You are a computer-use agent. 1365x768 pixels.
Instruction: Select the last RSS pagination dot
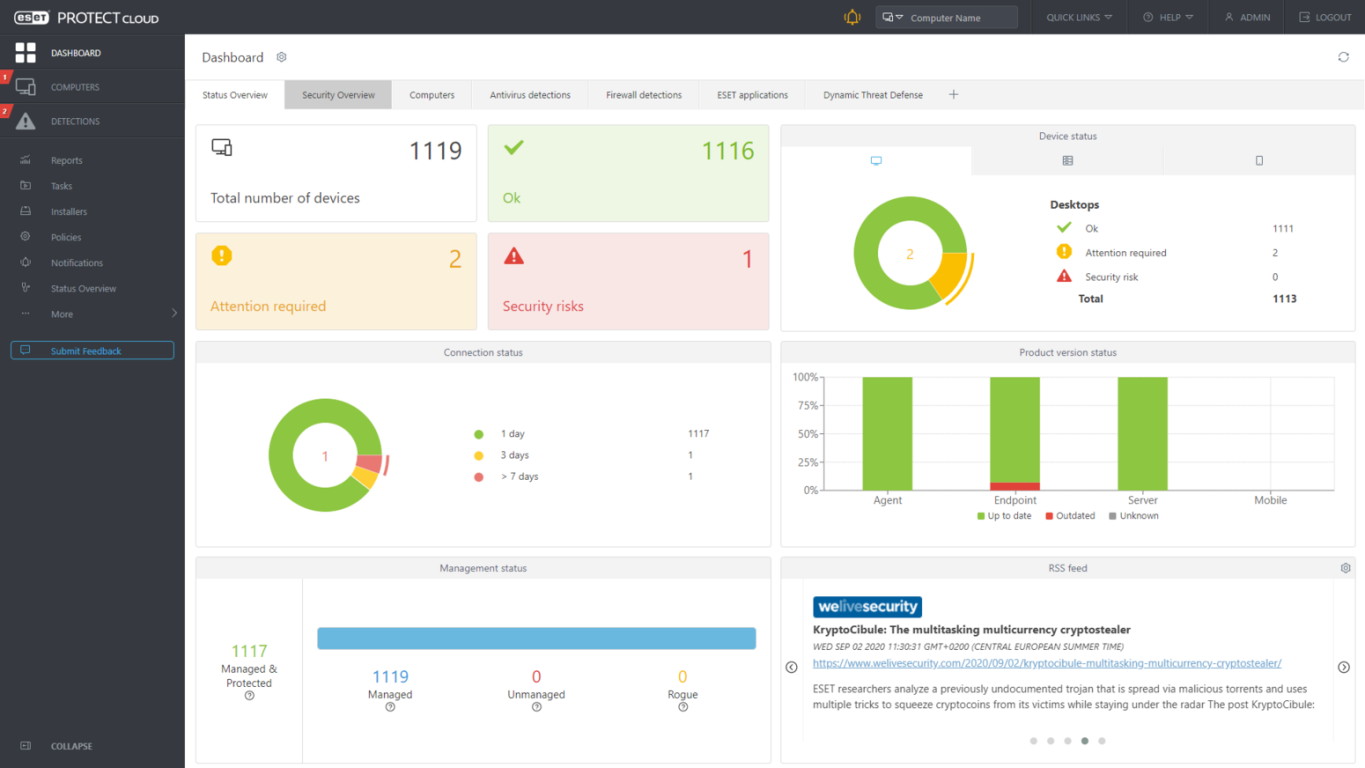[x=1102, y=741]
